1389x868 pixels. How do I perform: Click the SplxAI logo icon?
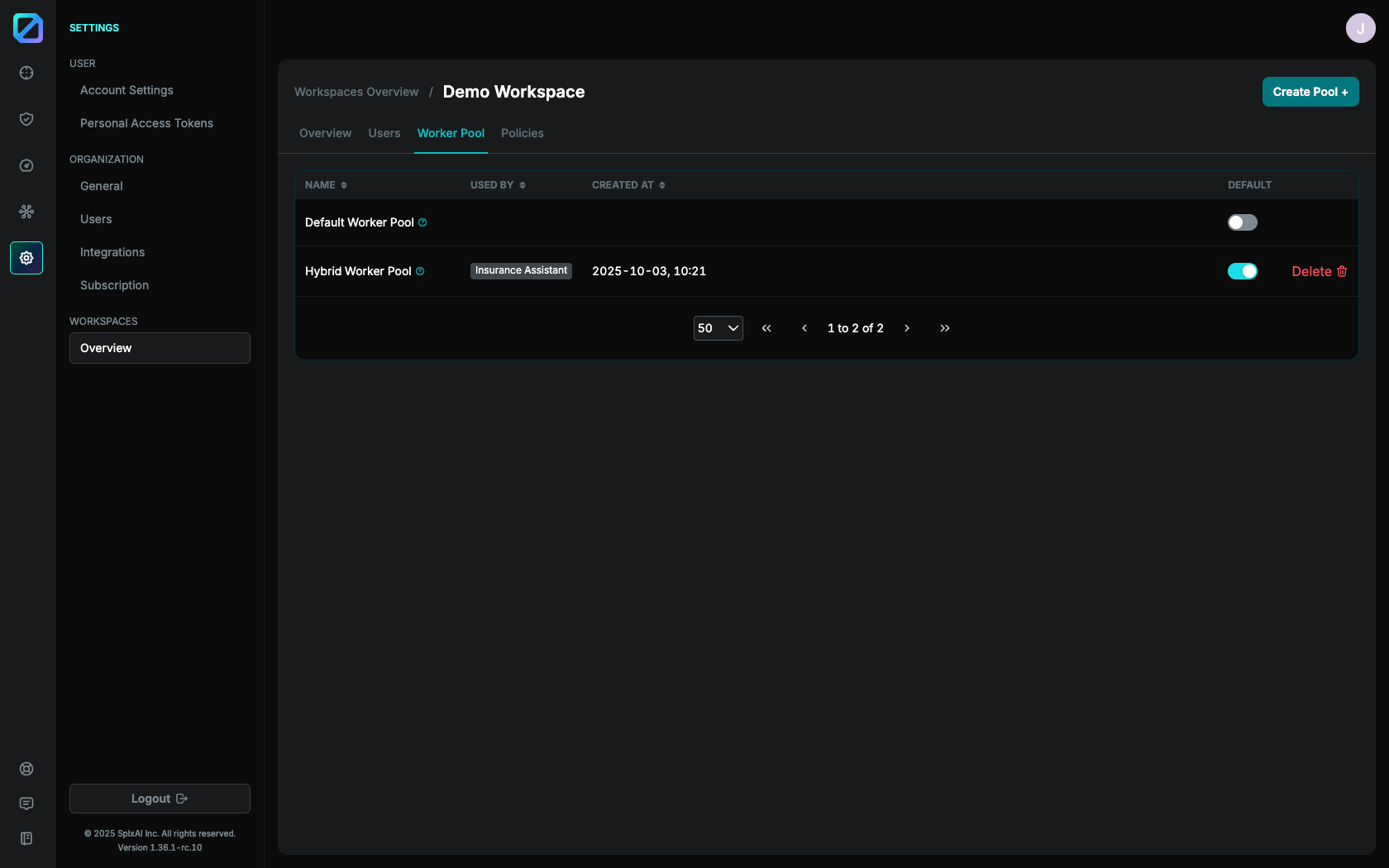coord(27,28)
